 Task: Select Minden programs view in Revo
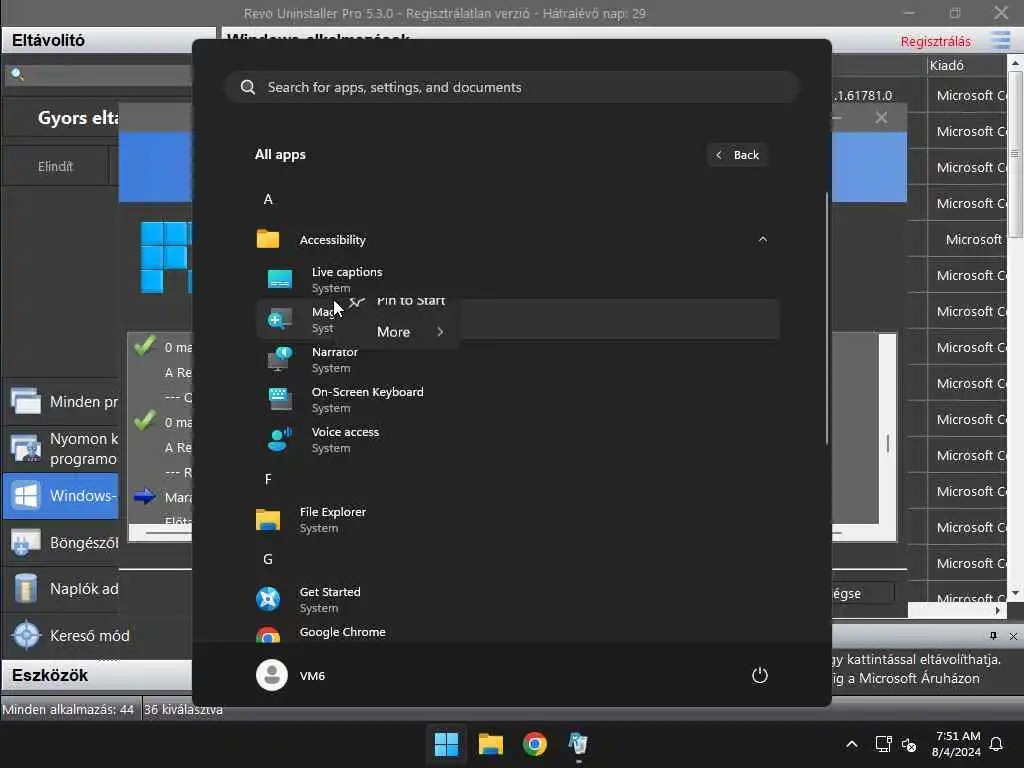pos(61,401)
